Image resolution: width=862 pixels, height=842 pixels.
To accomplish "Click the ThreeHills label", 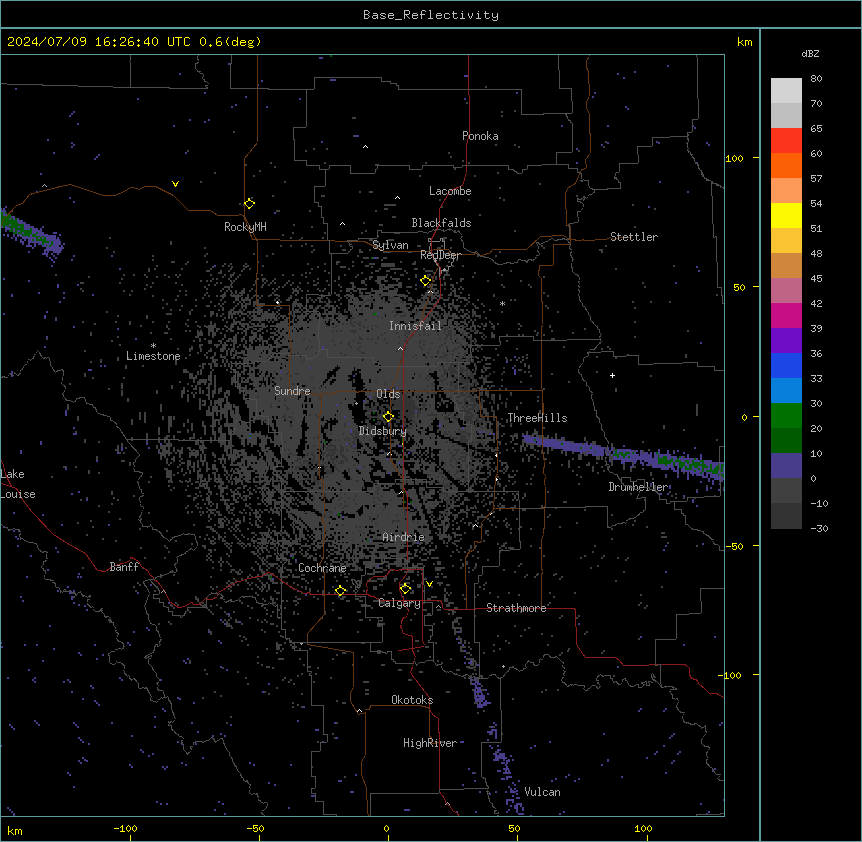I will tap(537, 418).
